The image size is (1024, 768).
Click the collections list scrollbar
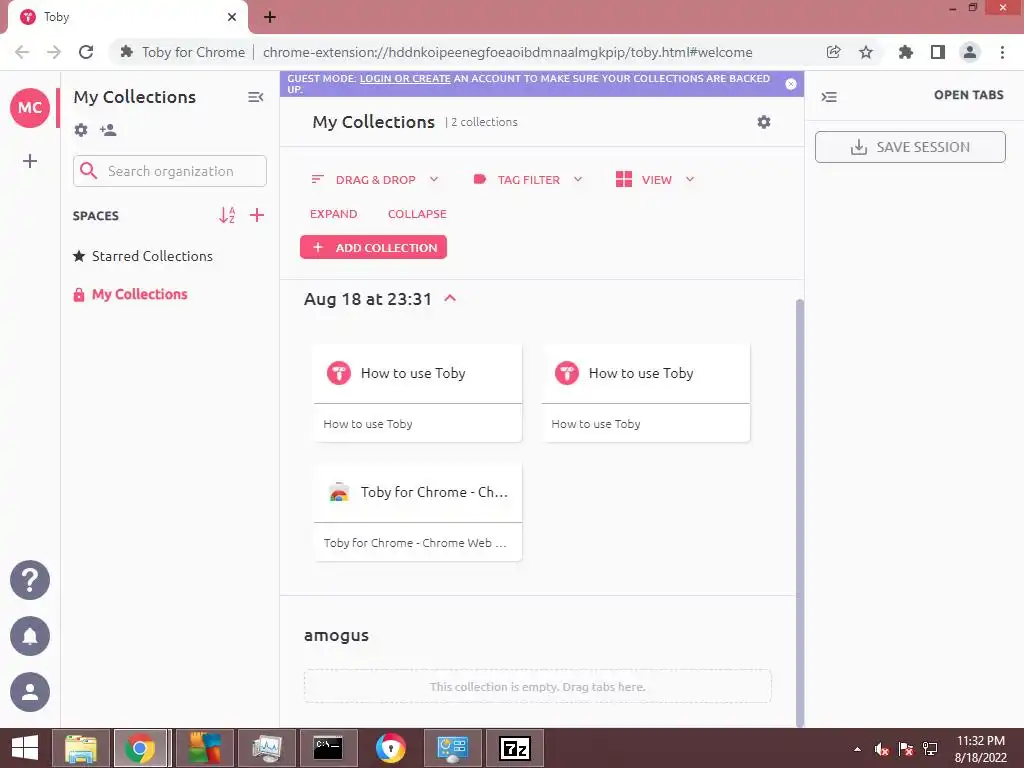point(800,513)
